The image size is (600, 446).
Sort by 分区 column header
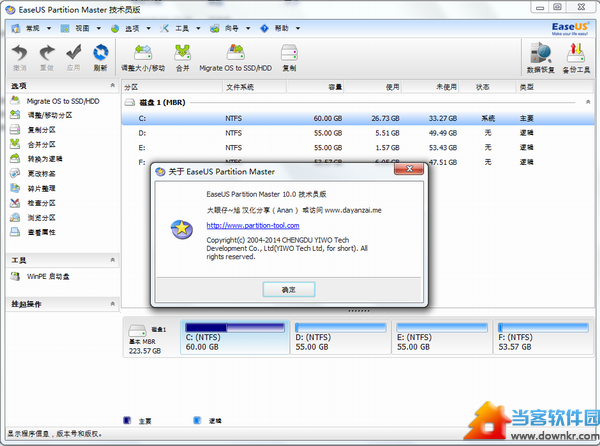pos(172,87)
